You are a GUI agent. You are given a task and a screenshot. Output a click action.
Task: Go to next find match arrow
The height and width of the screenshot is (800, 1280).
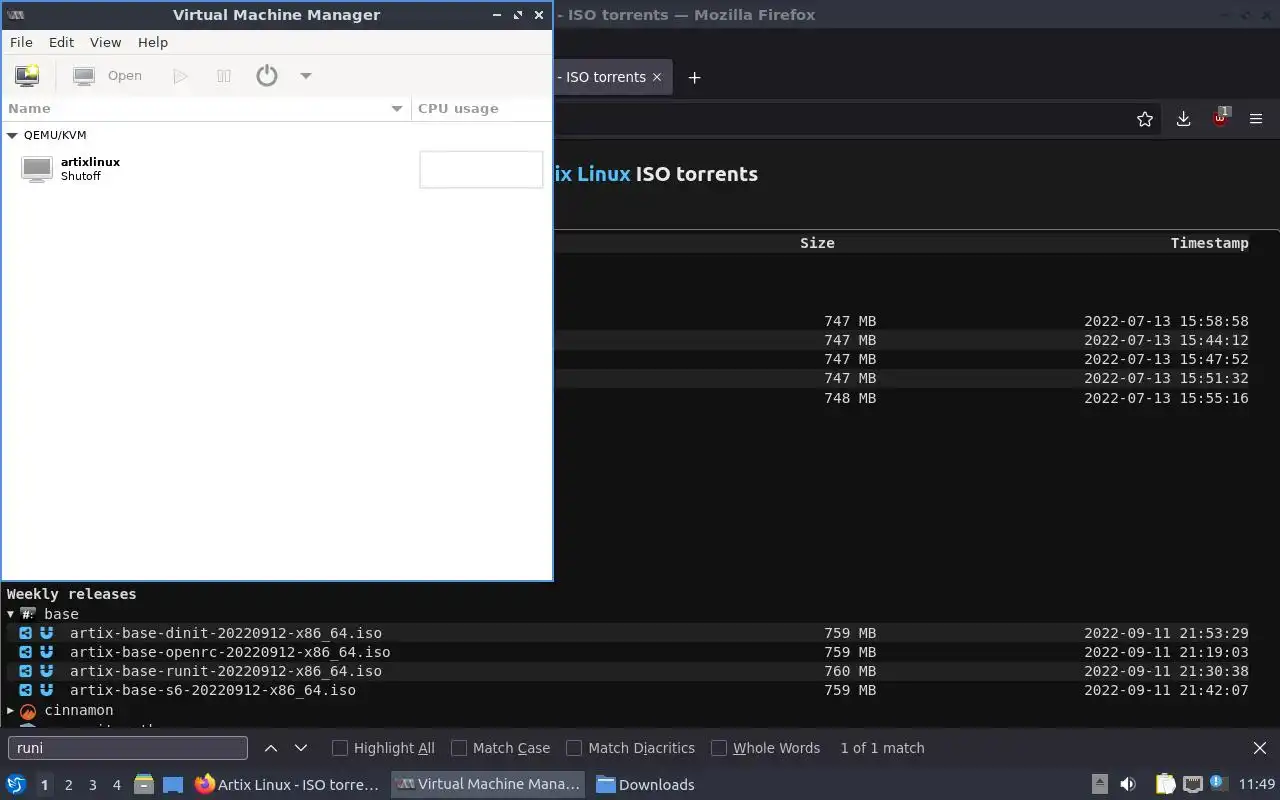coord(300,748)
